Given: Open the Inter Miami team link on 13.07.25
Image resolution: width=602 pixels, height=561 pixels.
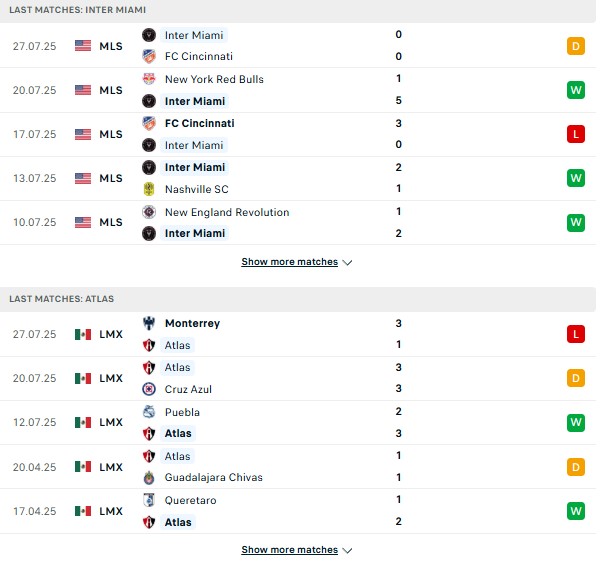Looking at the screenshot, I should [x=195, y=167].
